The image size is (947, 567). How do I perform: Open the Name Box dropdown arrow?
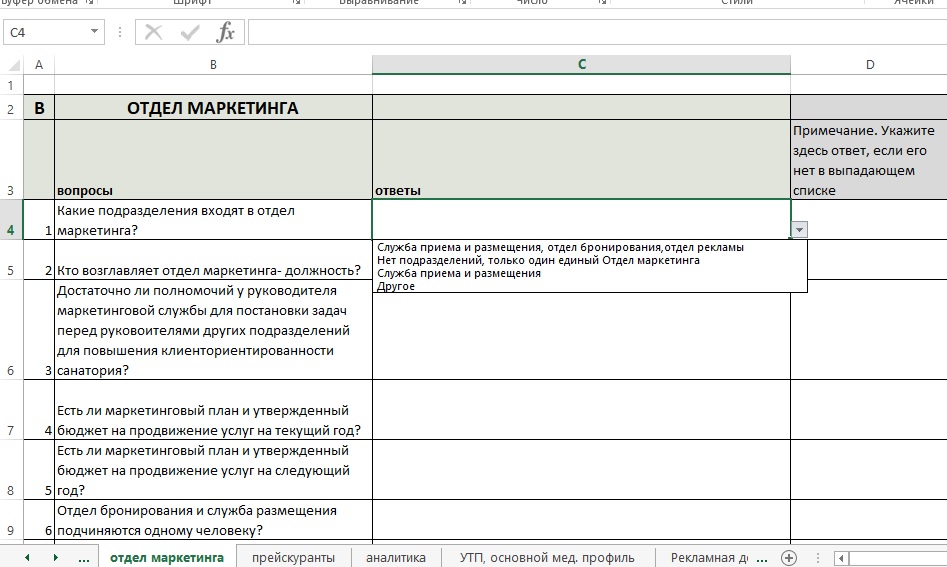[94, 31]
